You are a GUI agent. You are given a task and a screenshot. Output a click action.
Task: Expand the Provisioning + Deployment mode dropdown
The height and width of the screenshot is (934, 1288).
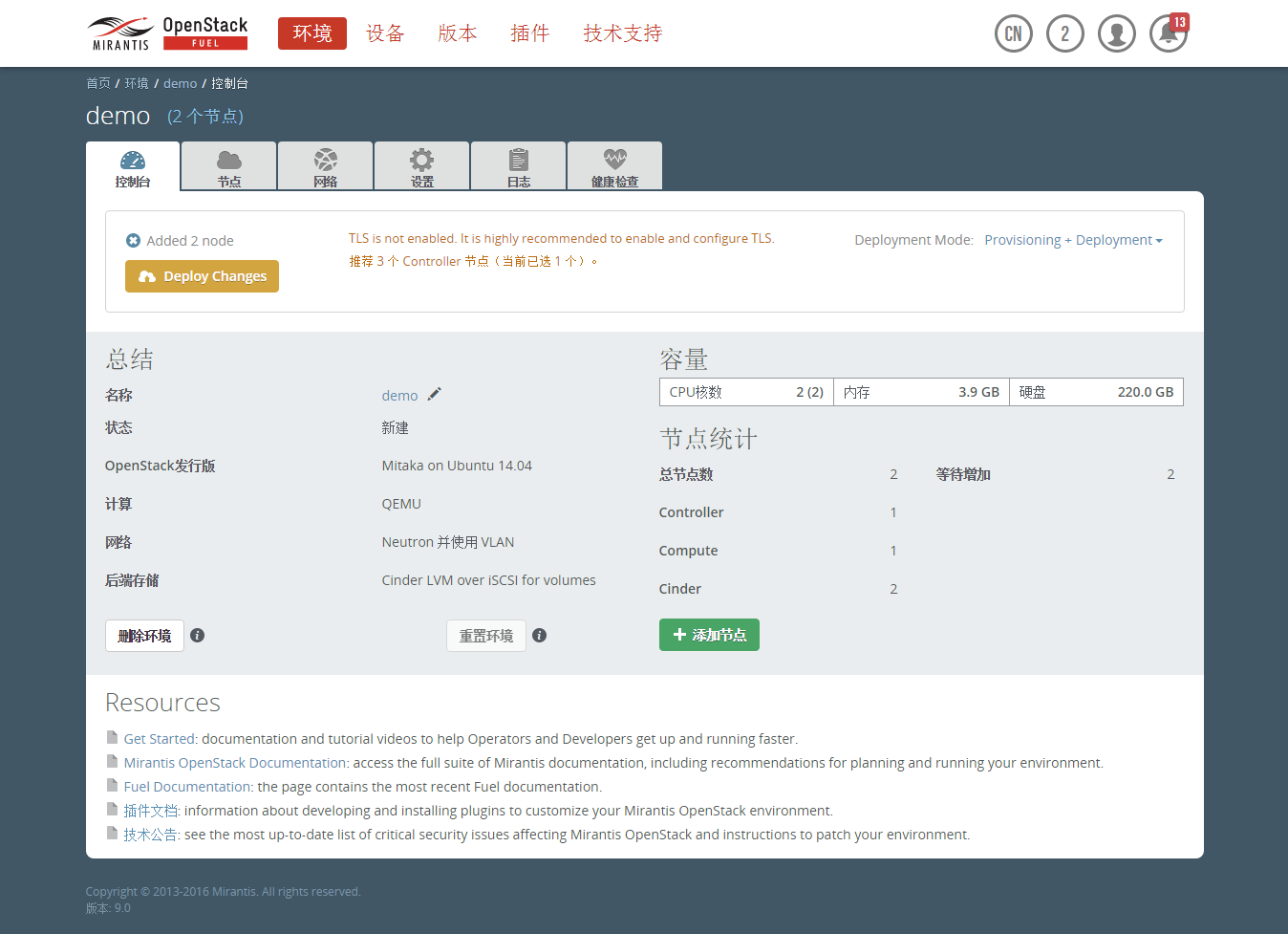[1073, 240]
